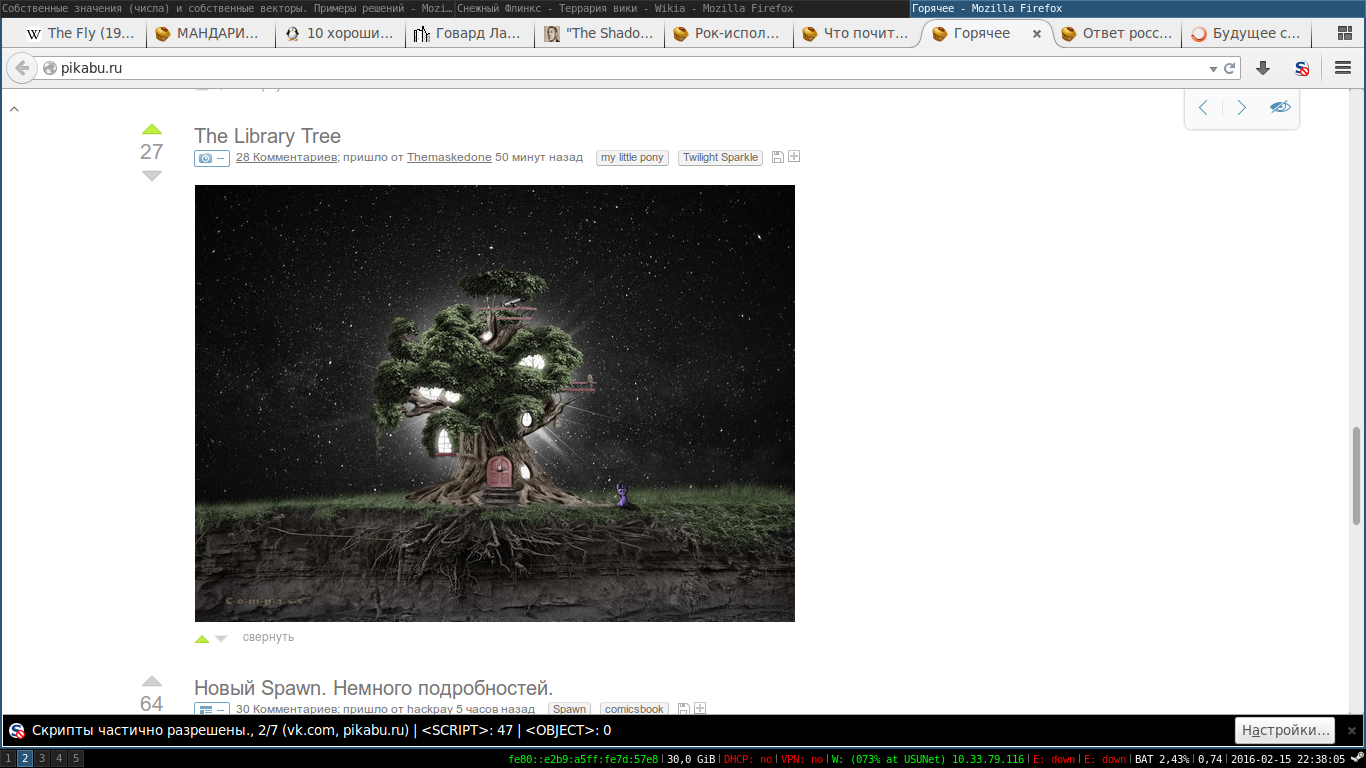This screenshot has height=768, width=1366.
Task: Select the Spawn tag
Action: click(x=569, y=709)
